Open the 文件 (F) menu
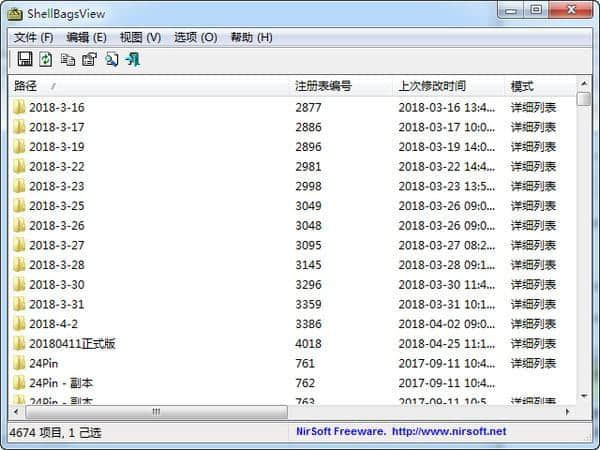The image size is (600, 450). (34, 38)
